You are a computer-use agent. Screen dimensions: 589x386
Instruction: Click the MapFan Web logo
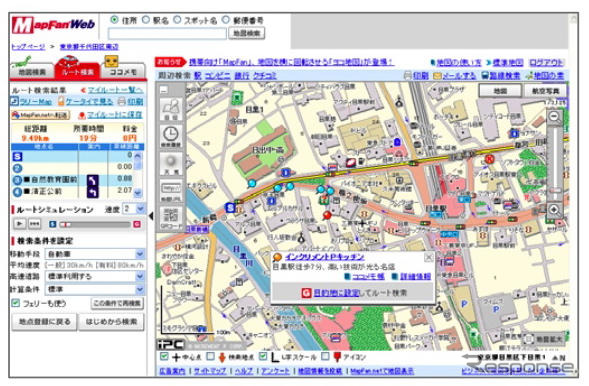tap(53, 25)
